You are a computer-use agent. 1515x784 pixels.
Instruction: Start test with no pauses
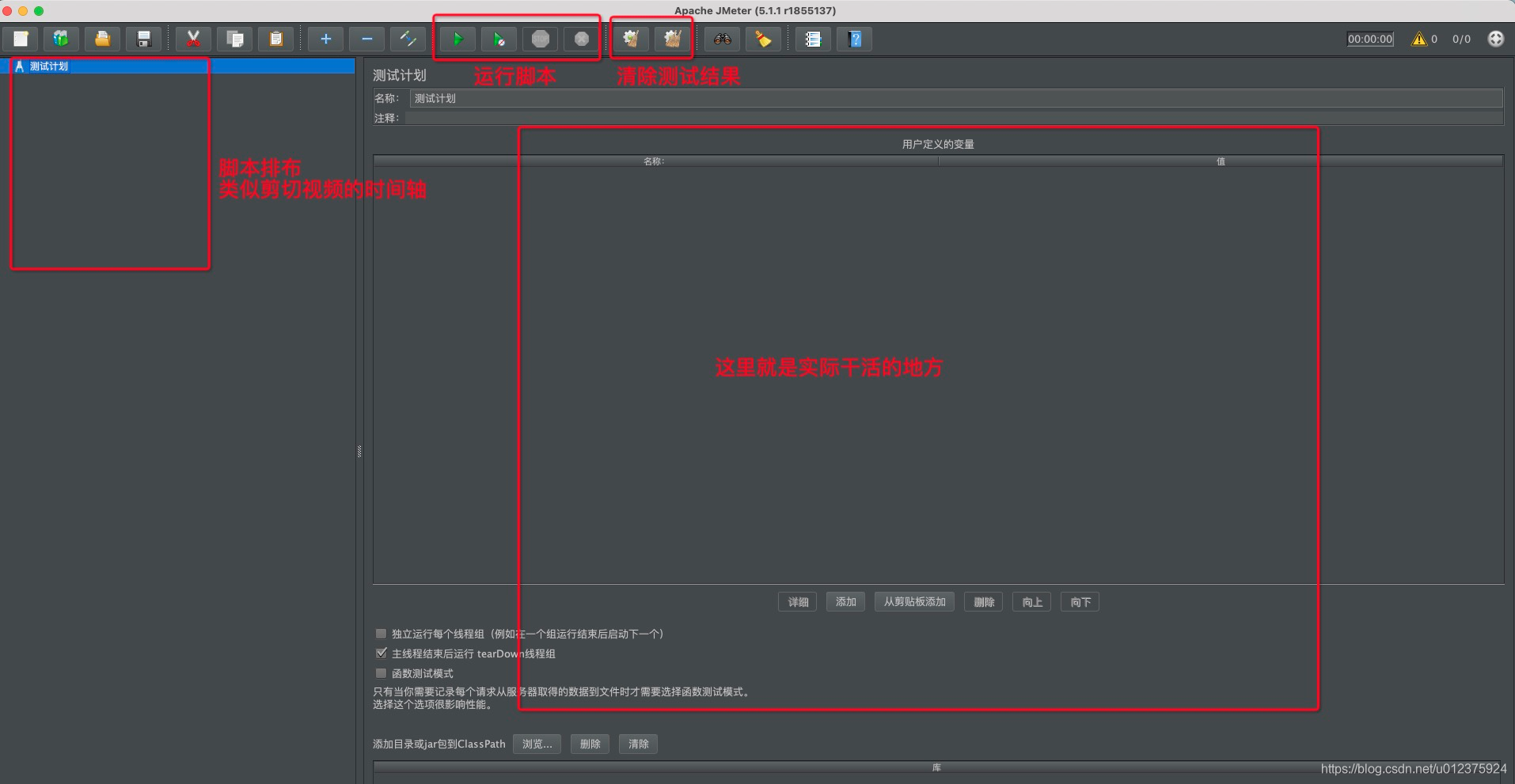(x=499, y=39)
